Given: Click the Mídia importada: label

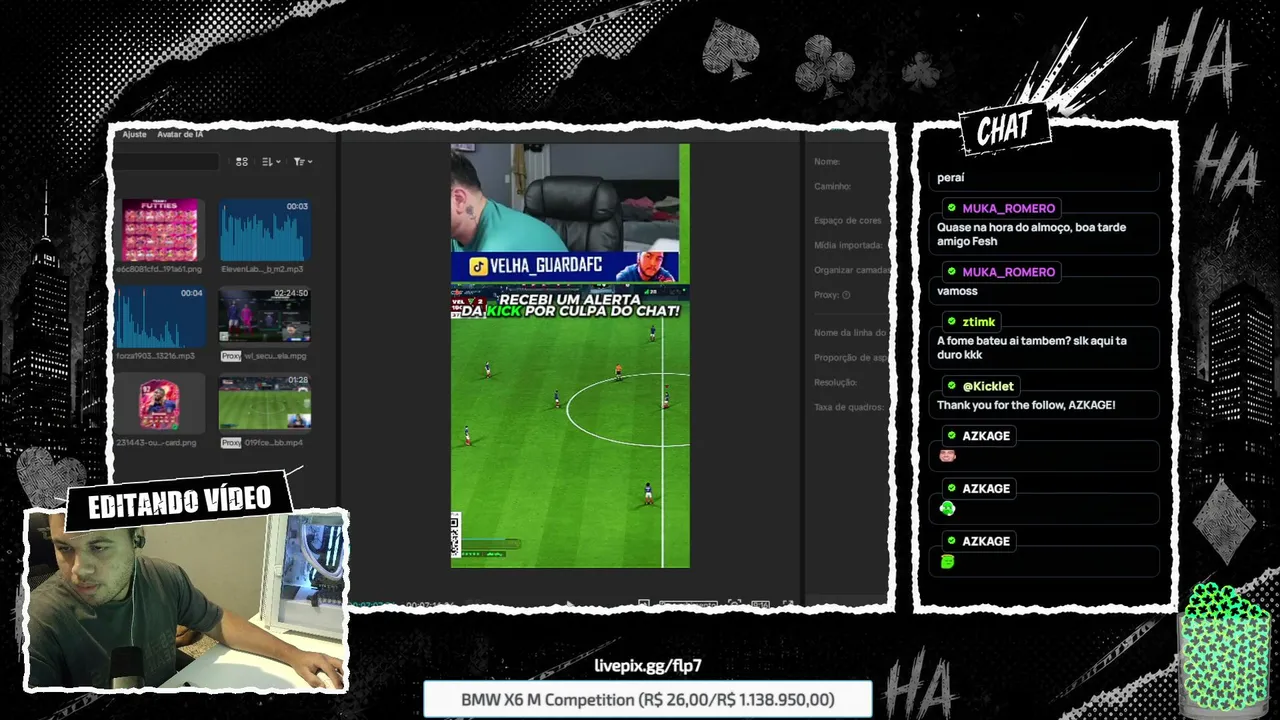Looking at the screenshot, I should 848,245.
